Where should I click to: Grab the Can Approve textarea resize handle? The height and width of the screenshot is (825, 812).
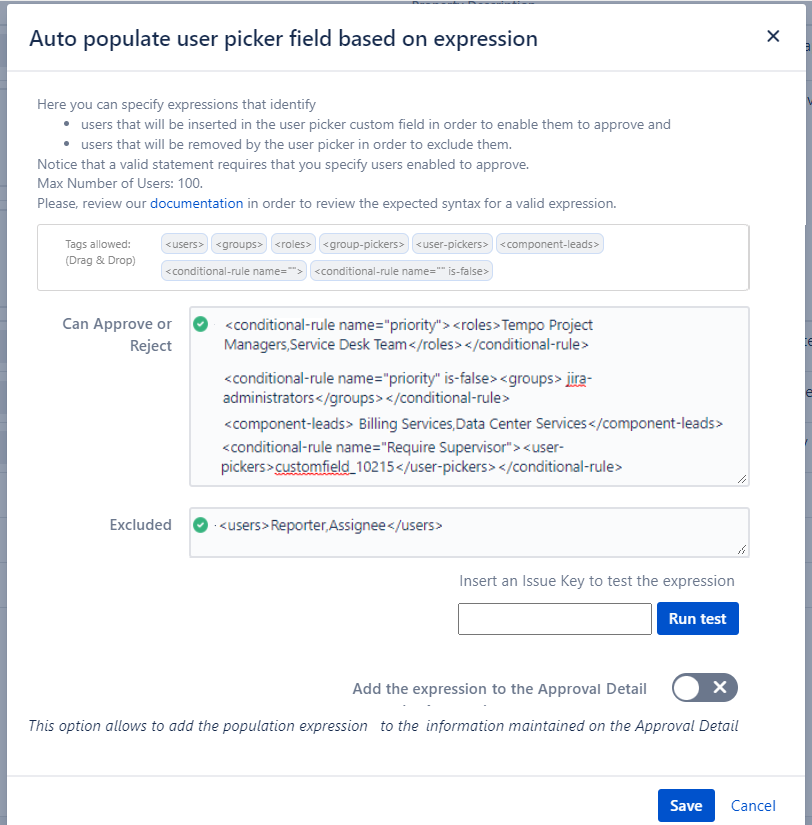(742, 479)
